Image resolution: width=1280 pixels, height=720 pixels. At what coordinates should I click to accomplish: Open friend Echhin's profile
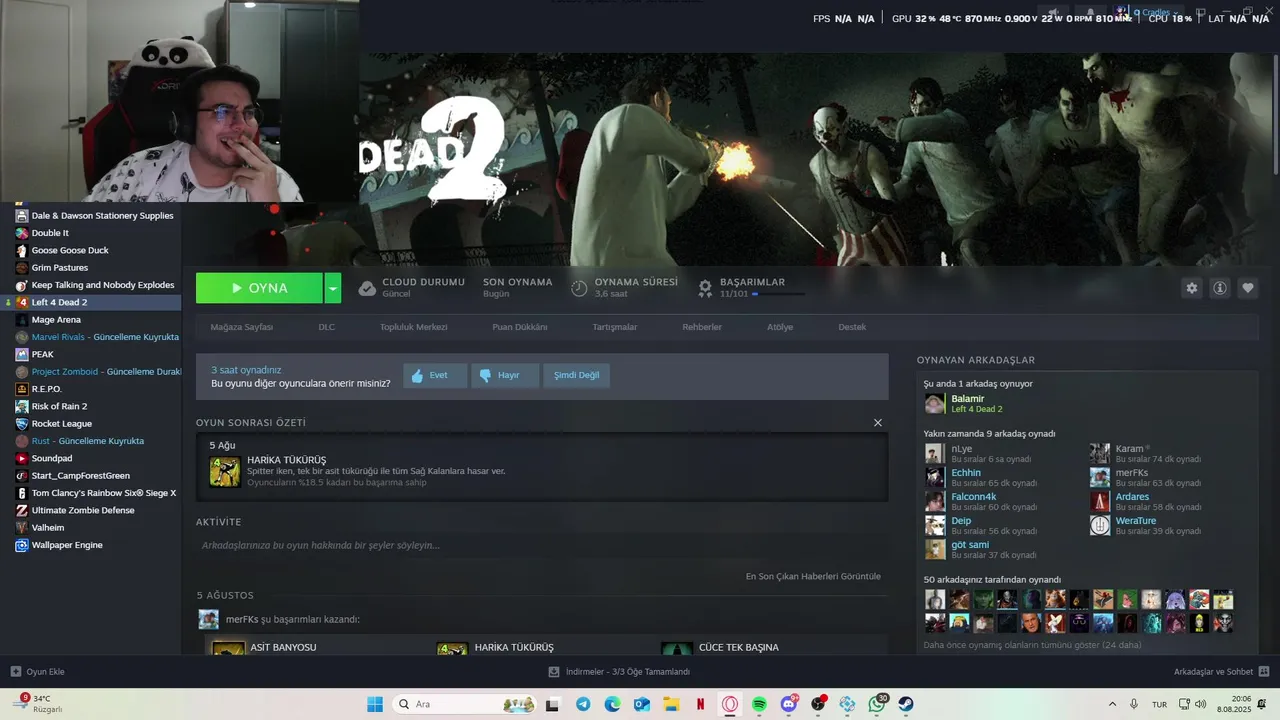(966, 473)
